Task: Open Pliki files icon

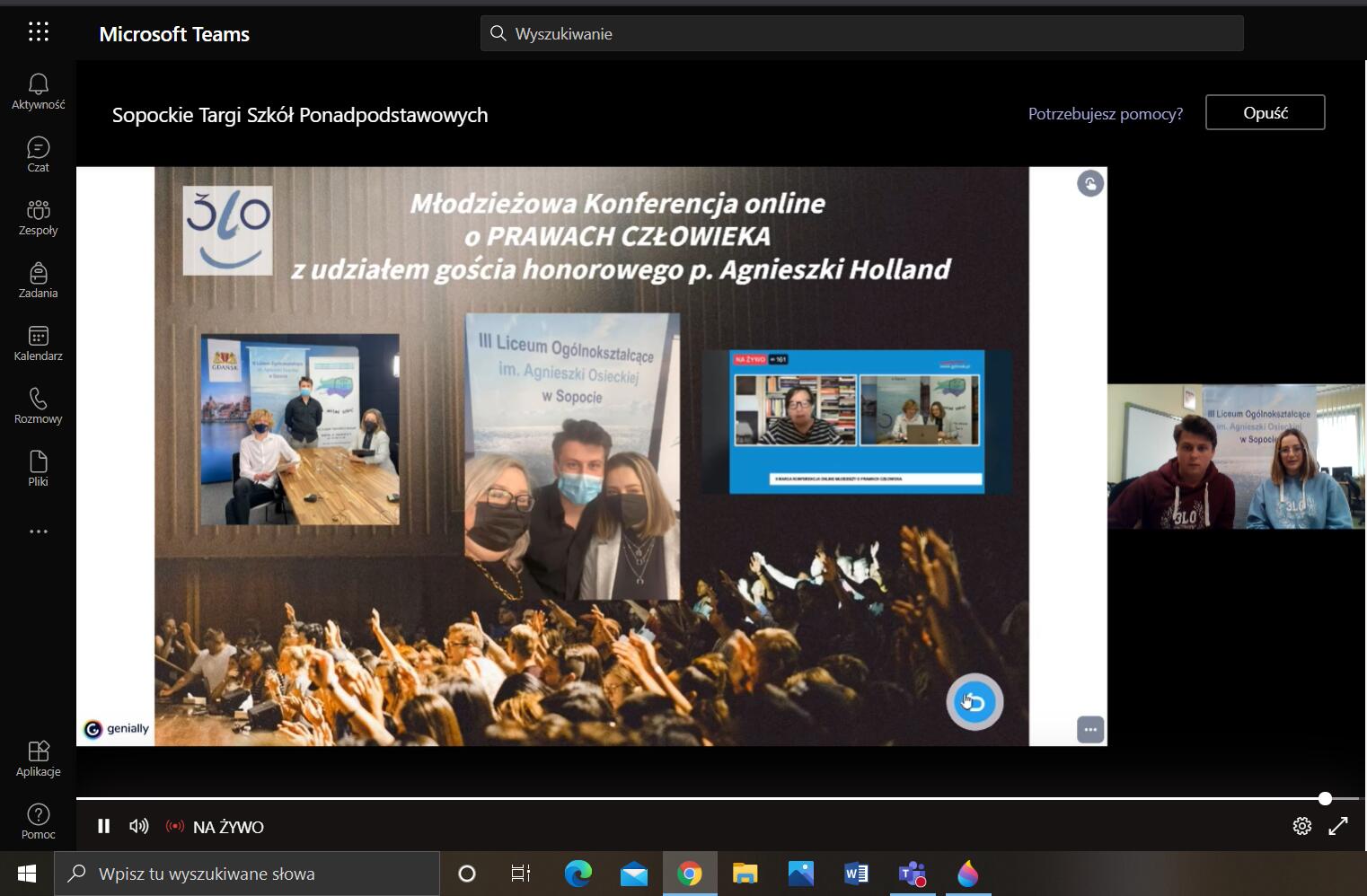Action: point(38,468)
